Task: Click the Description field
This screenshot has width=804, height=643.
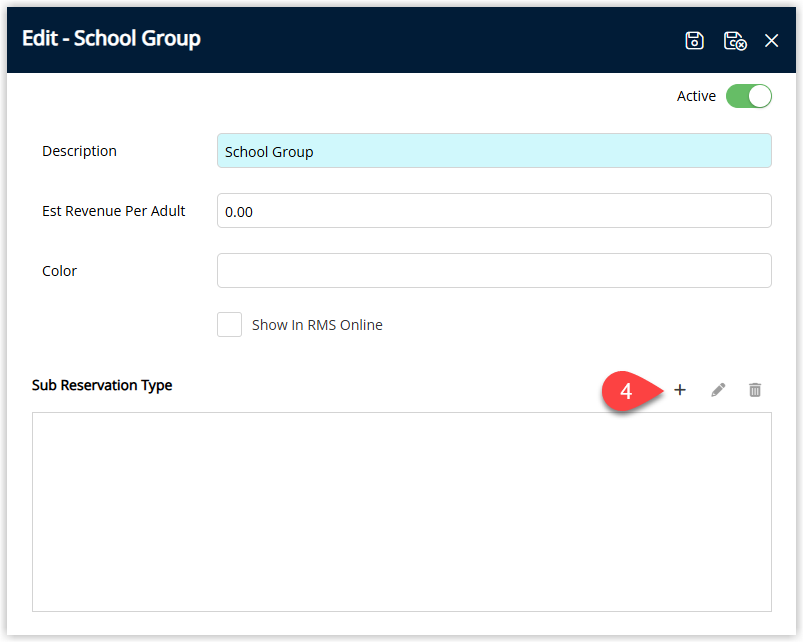Action: pyautogui.click(x=494, y=151)
